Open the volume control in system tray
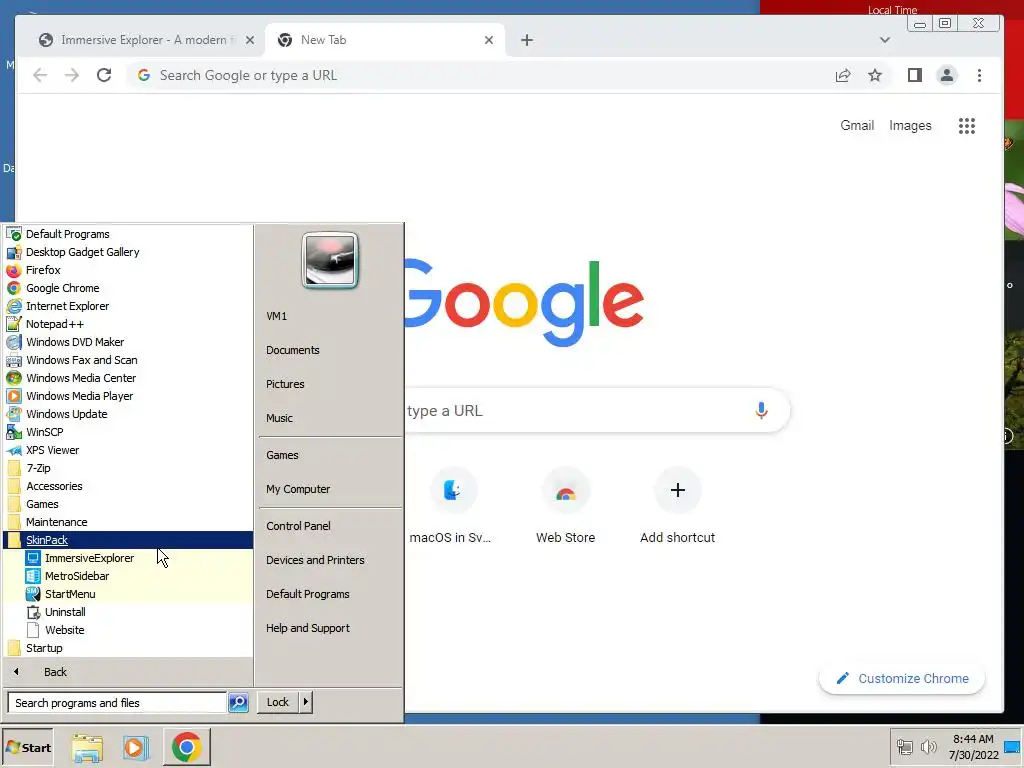Screen dimensions: 1024x768 click(x=928, y=746)
